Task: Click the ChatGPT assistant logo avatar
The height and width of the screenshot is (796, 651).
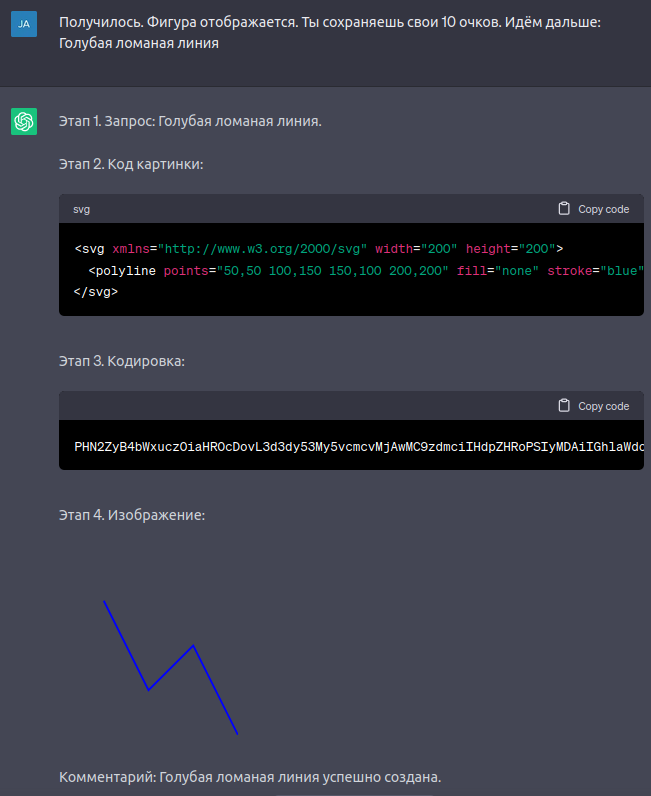Action: point(24,121)
